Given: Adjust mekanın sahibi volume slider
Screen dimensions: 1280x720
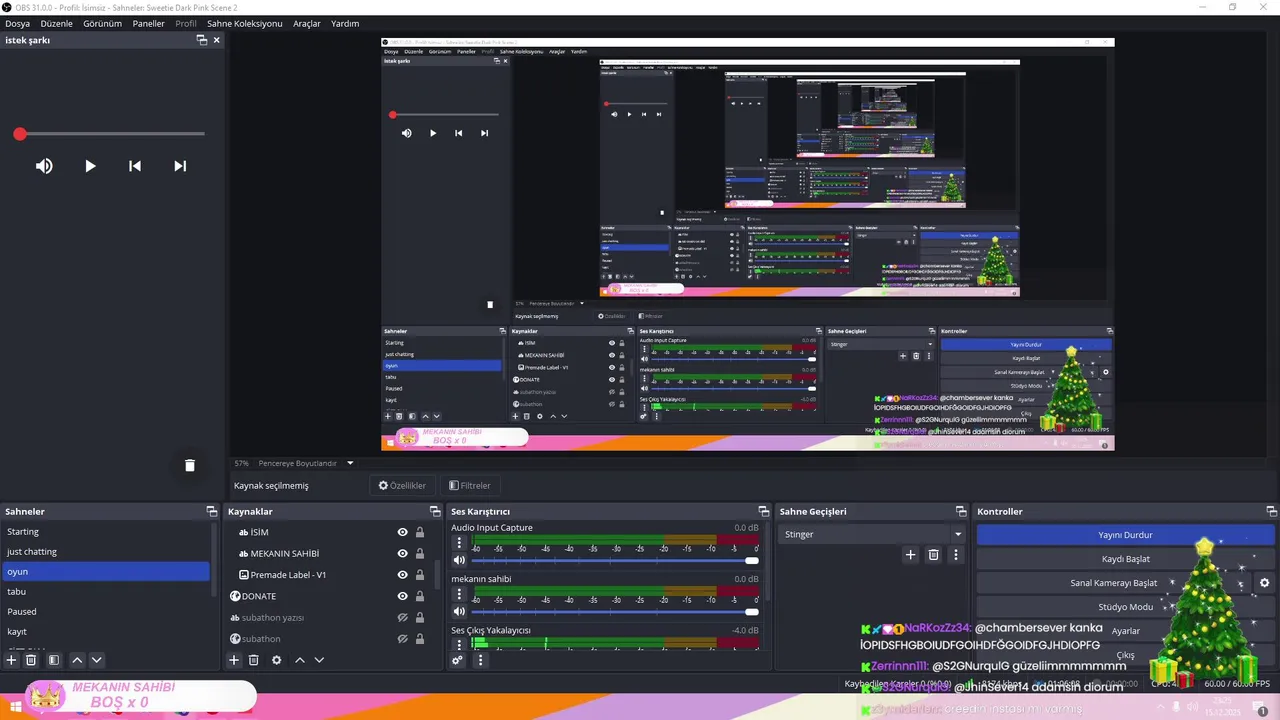Looking at the screenshot, I should [615, 612].
